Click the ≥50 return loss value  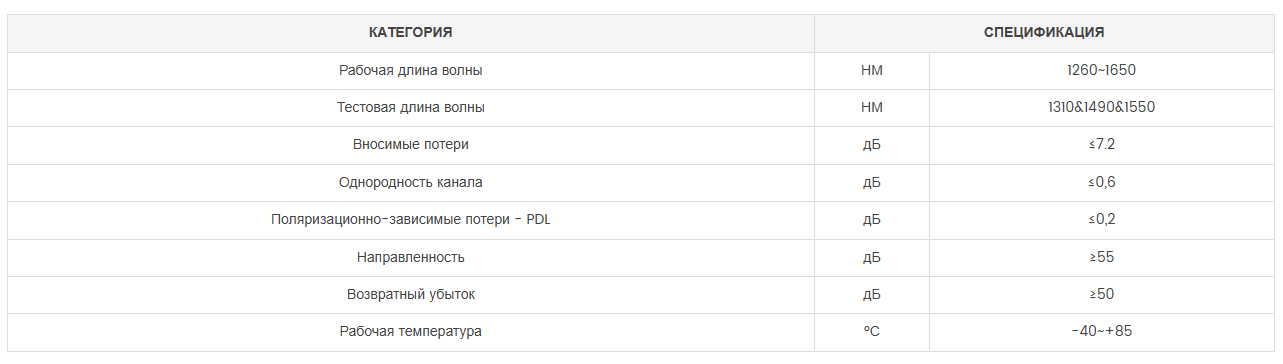[1102, 295]
